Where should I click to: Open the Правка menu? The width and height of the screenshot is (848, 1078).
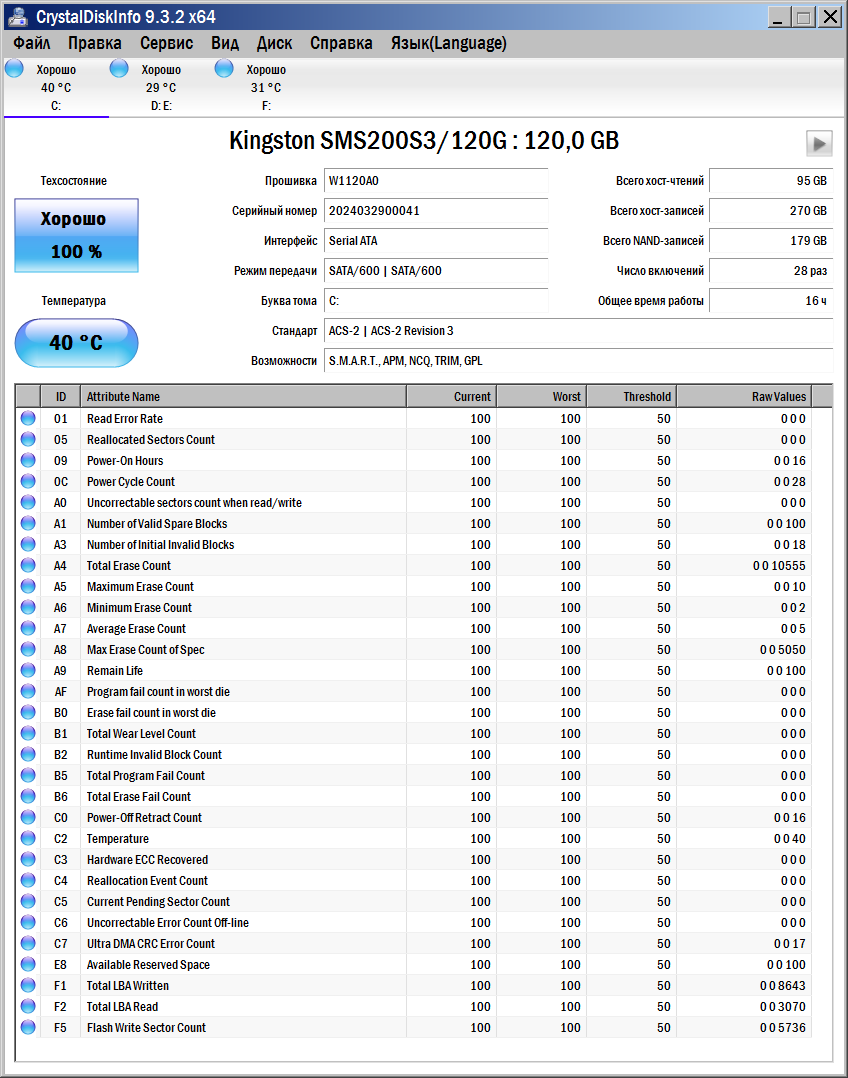(x=95, y=43)
